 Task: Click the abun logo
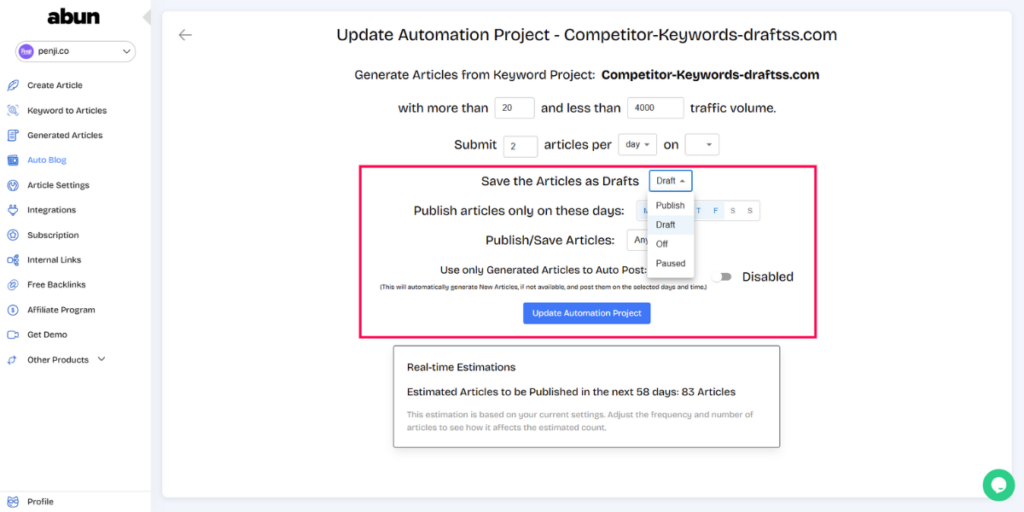coord(74,17)
